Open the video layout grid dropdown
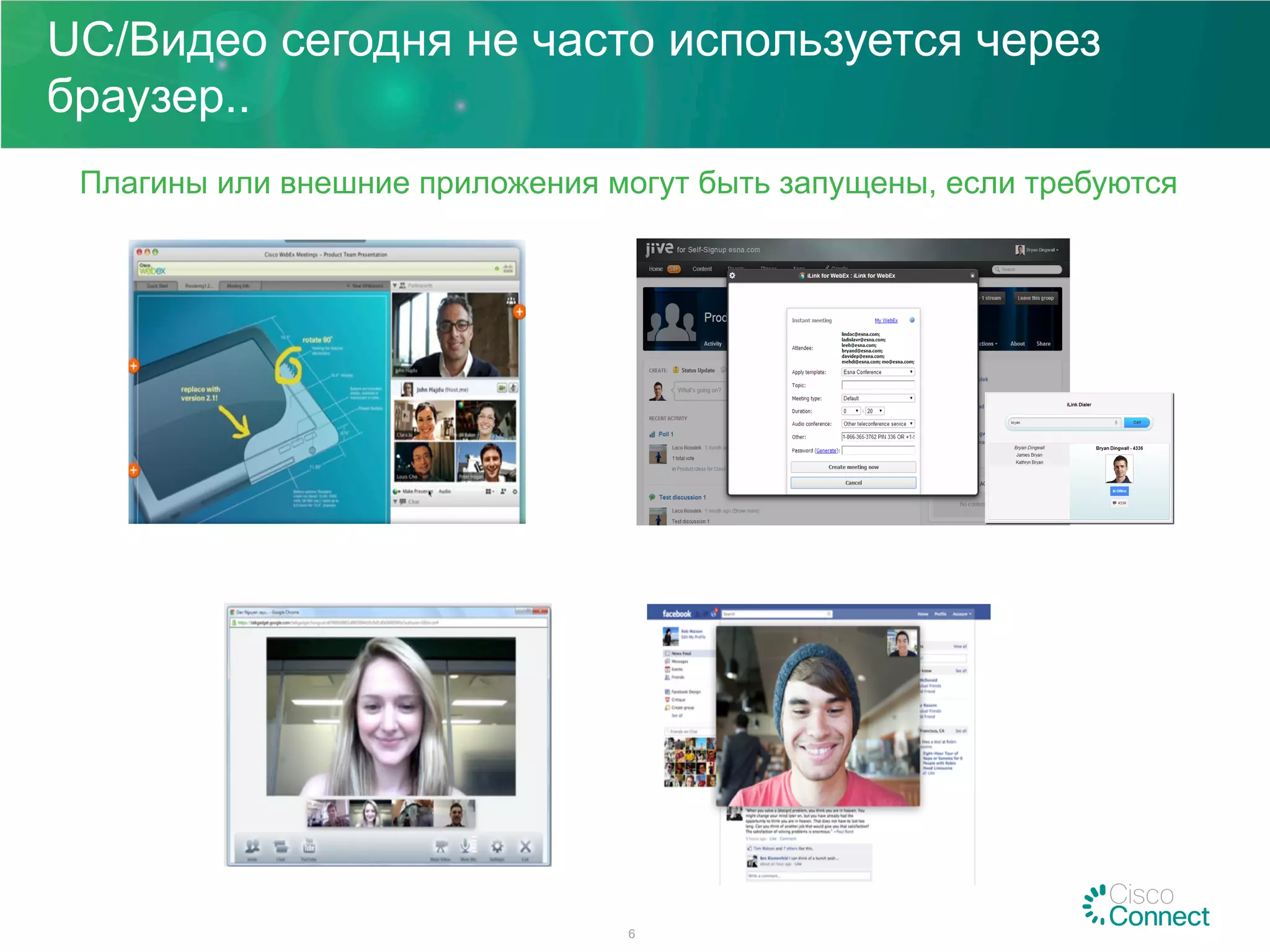Screen dimensions: 1270x952 pos(489,491)
